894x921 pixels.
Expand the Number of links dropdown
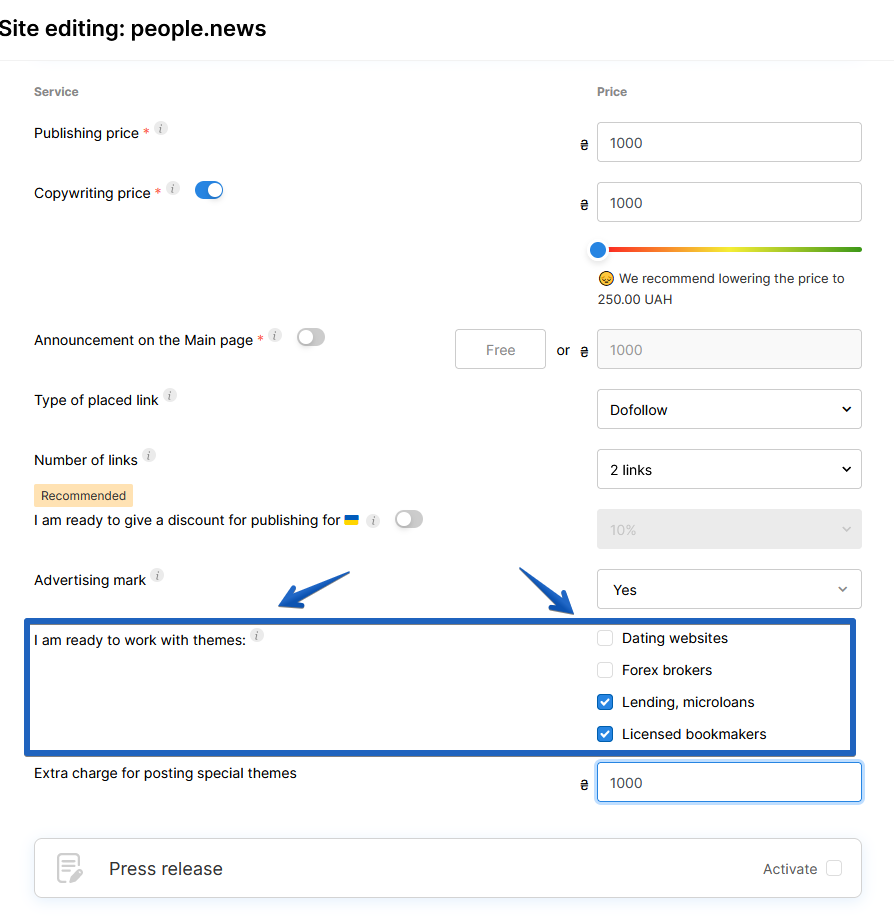729,469
